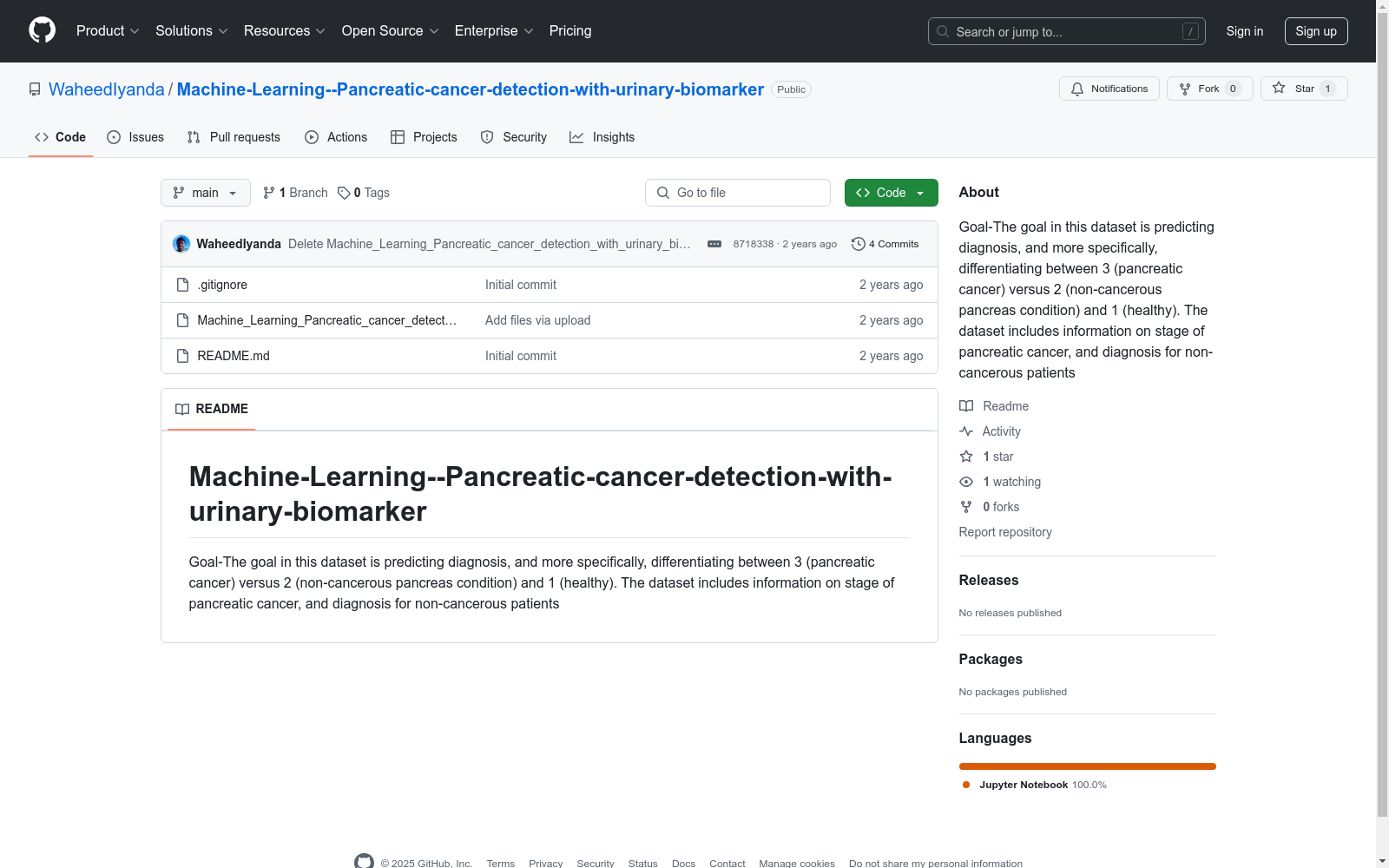This screenshot has height=868, width=1389.
Task: Click the Pricing link in header
Action: [x=570, y=31]
